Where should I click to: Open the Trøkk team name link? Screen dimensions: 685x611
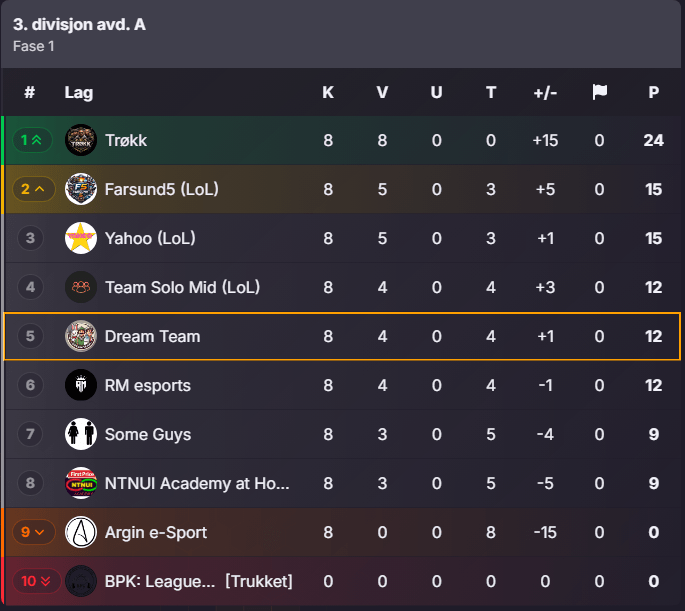126,140
